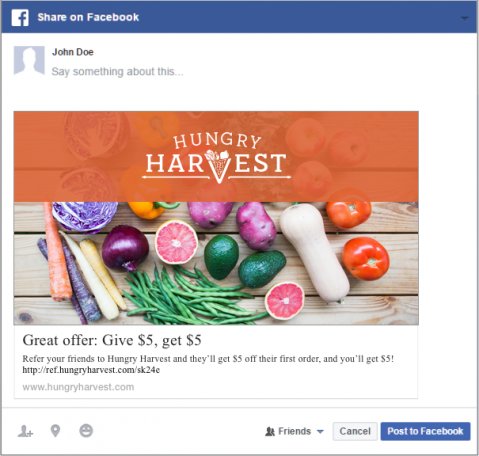Click the Facebook logo in the header
This screenshot has height=456, width=479.
pos(20,17)
